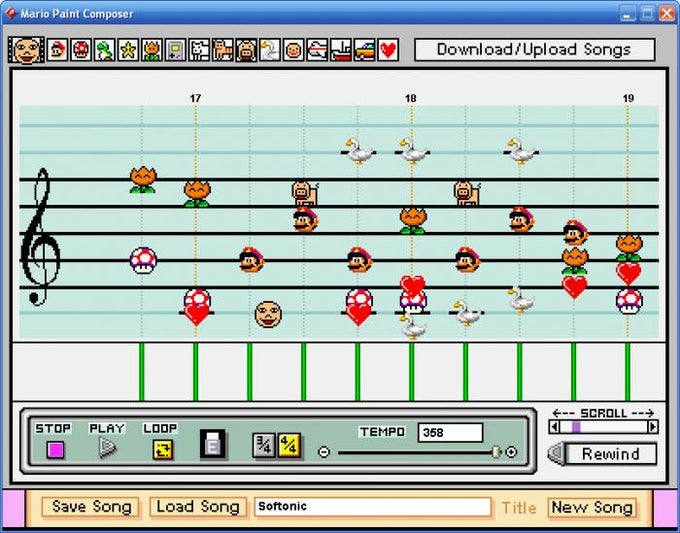680x533 pixels.
Task: Choose the Yoshi instrument icon
Action: click(x=104, y=50)
